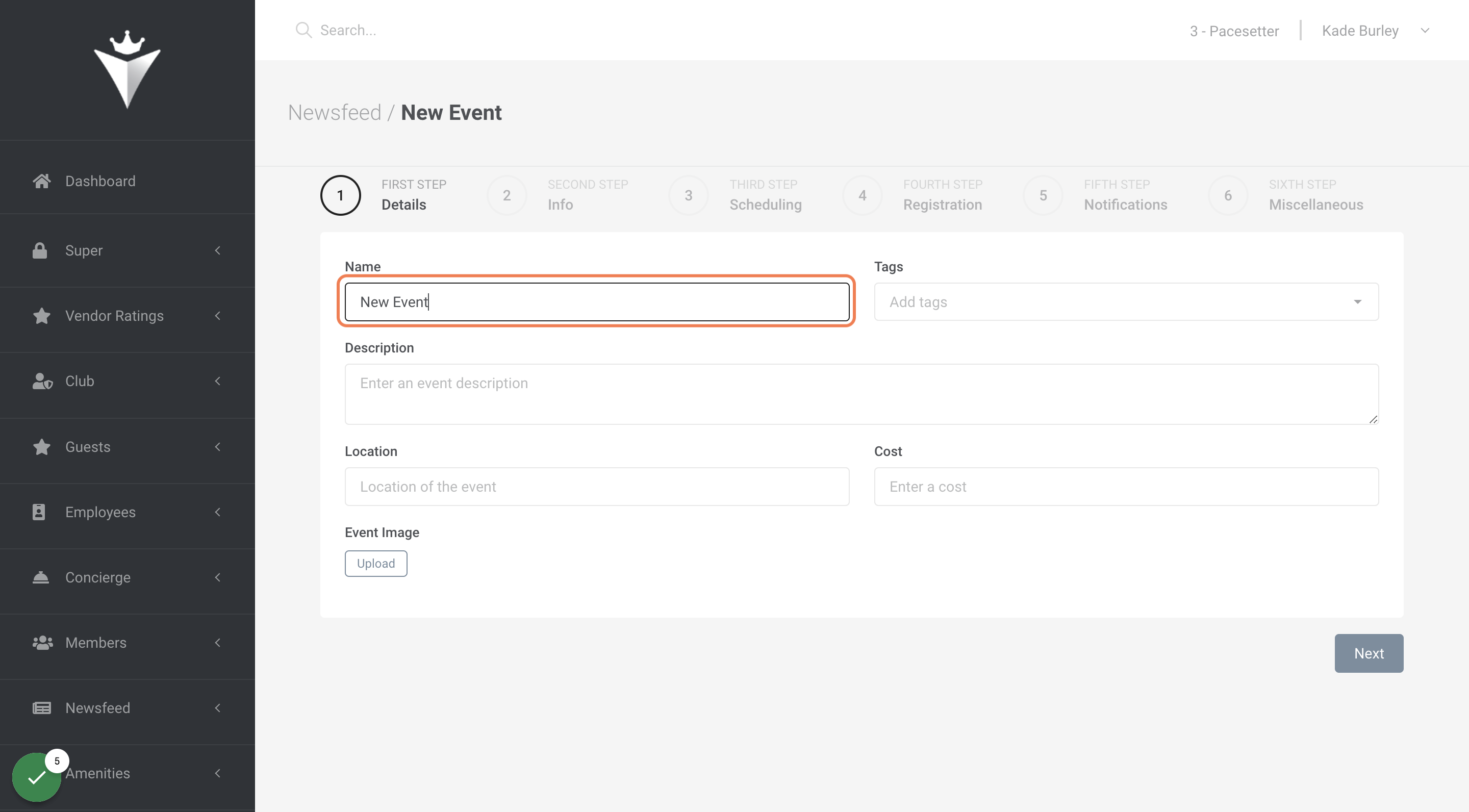
Task: Focus the Location input field
Action: (x=597, y=487)
